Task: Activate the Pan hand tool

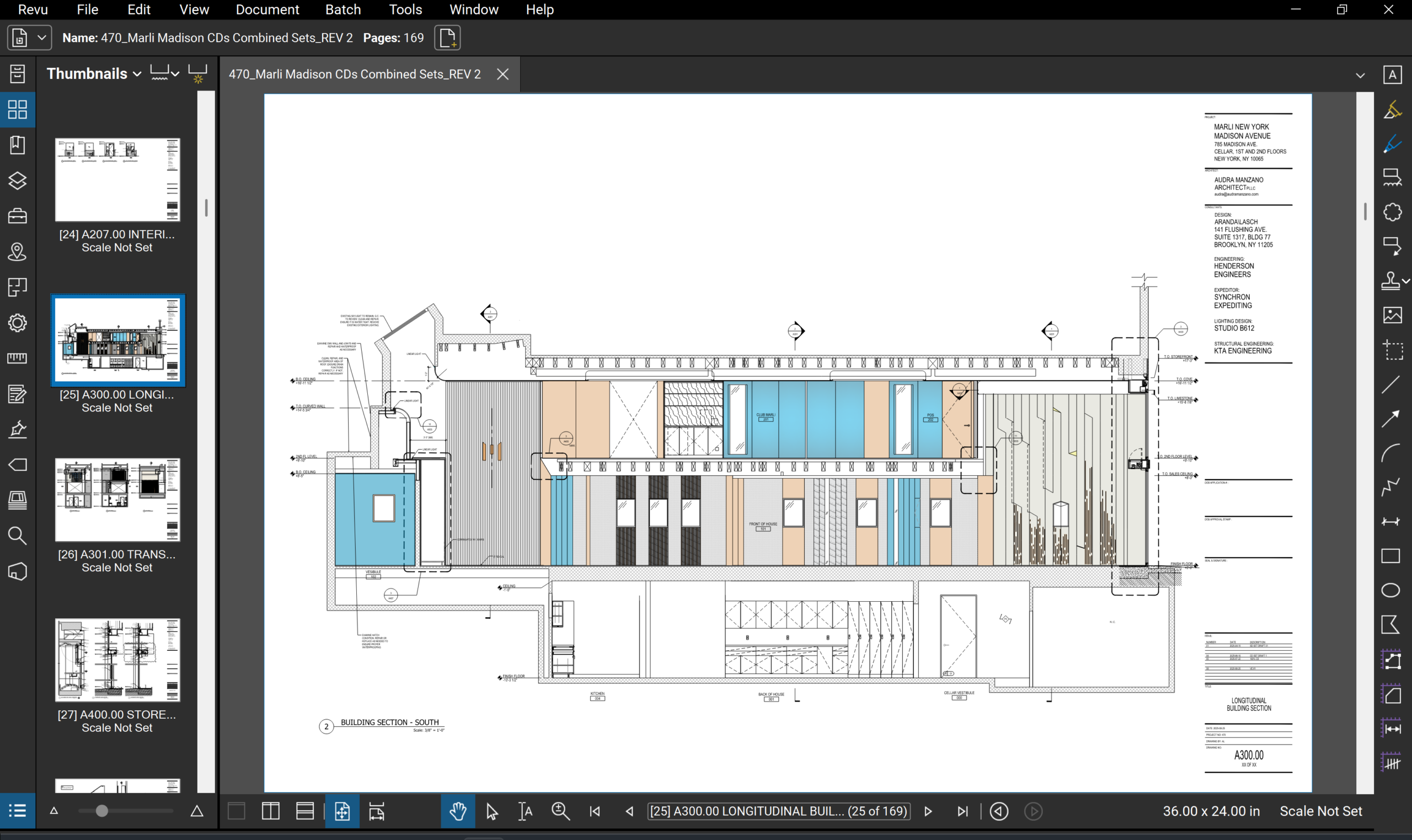Action: (458, 811)
